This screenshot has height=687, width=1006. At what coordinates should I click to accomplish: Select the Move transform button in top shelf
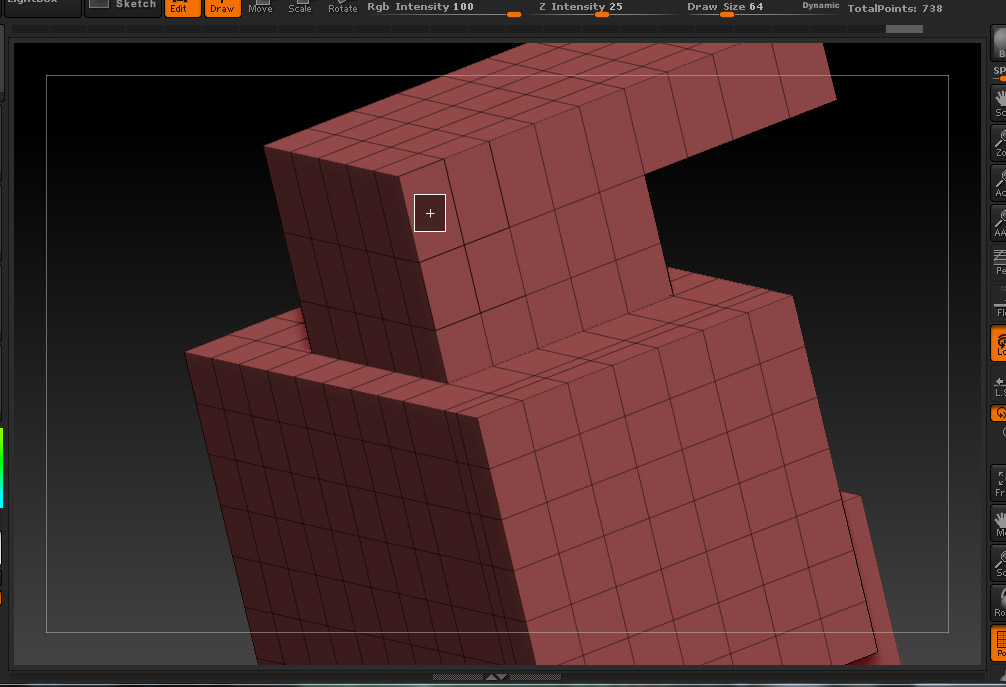(x=260, y=8)
